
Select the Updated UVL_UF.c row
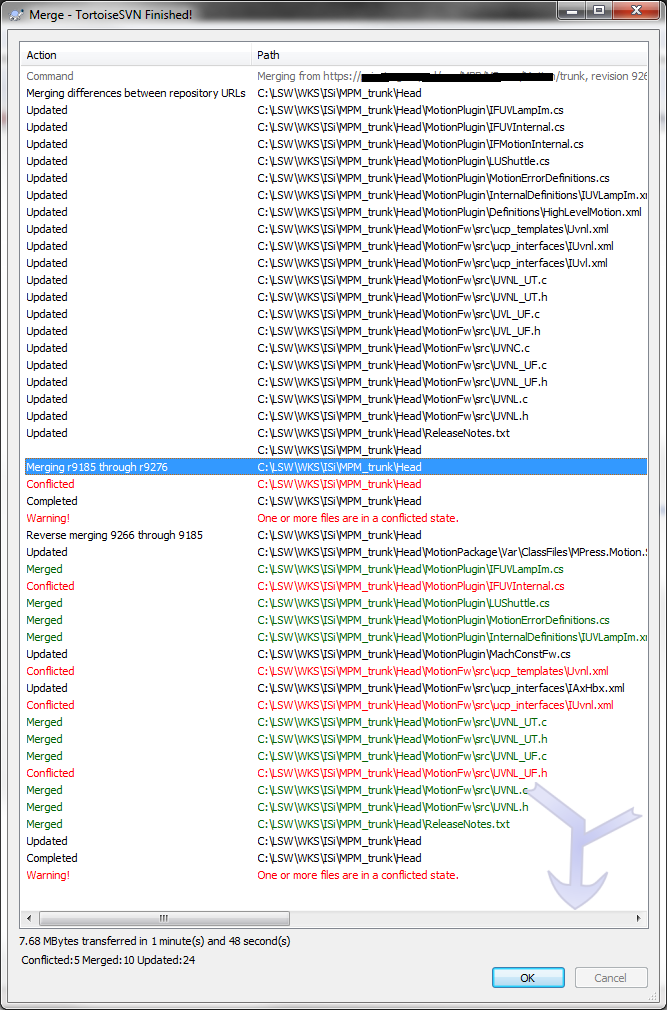(334, 314)
